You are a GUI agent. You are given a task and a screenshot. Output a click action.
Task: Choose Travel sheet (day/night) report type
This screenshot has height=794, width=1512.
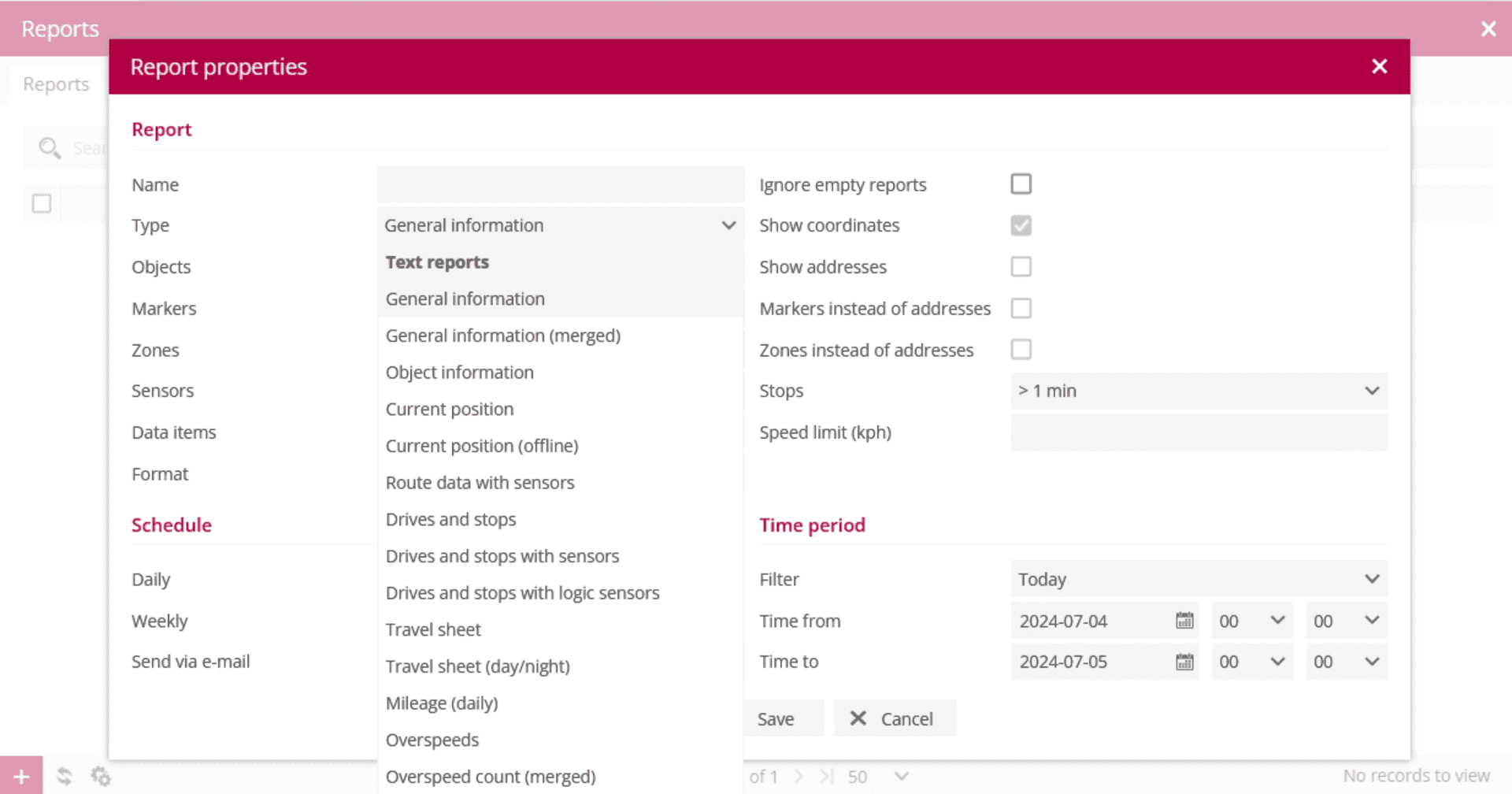point(477,666)
